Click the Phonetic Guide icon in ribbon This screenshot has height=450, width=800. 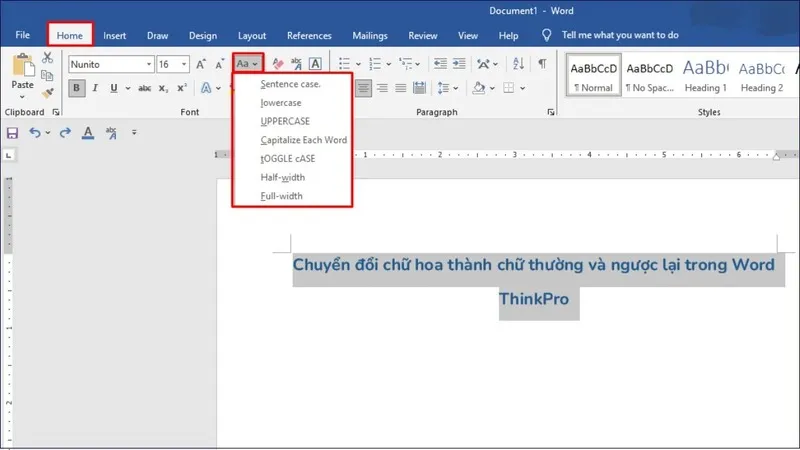(x=296, y=64)
